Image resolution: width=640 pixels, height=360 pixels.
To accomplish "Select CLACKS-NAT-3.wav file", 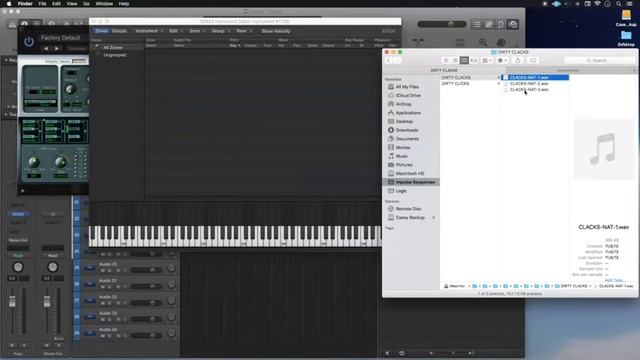I will (529, 89).
